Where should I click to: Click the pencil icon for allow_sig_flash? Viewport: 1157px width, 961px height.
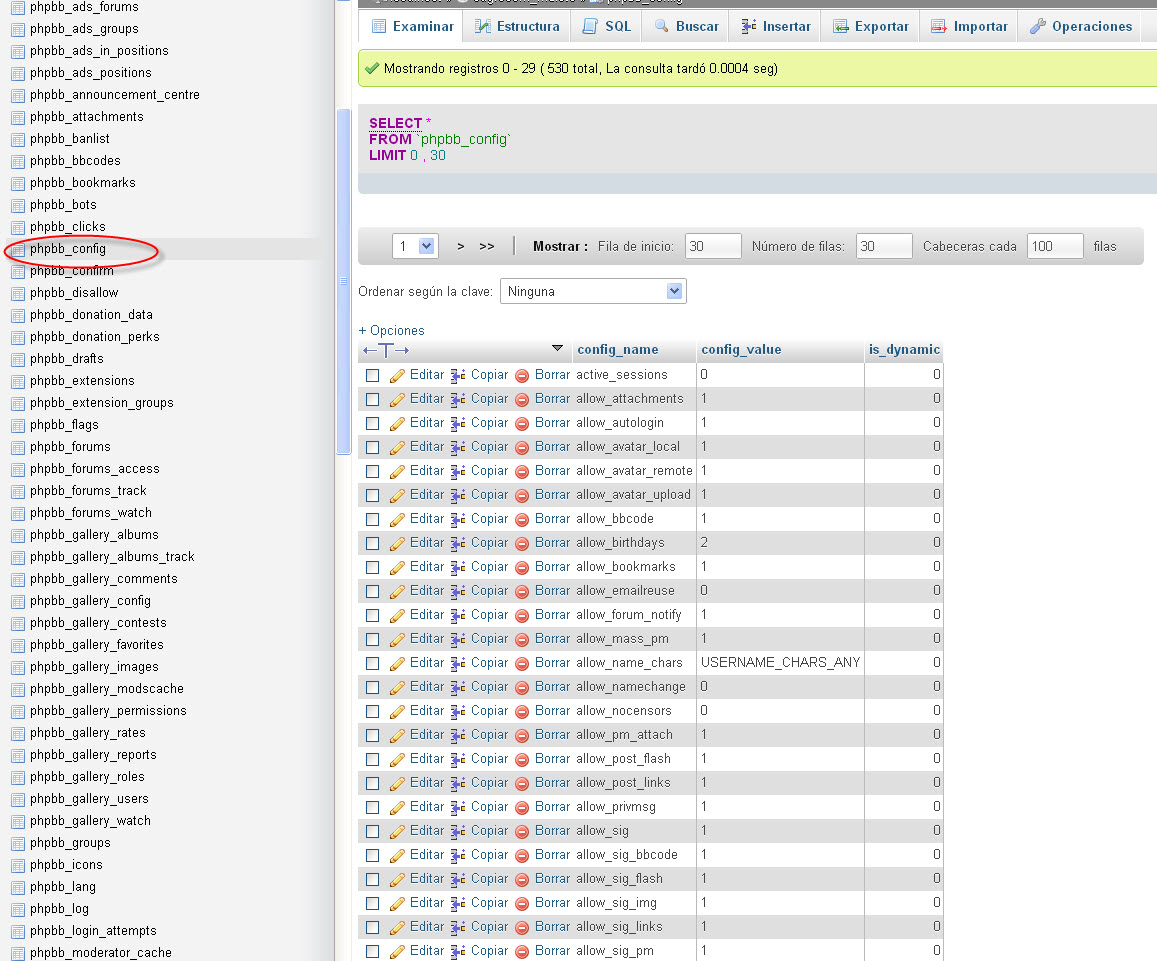coord(397,879)
